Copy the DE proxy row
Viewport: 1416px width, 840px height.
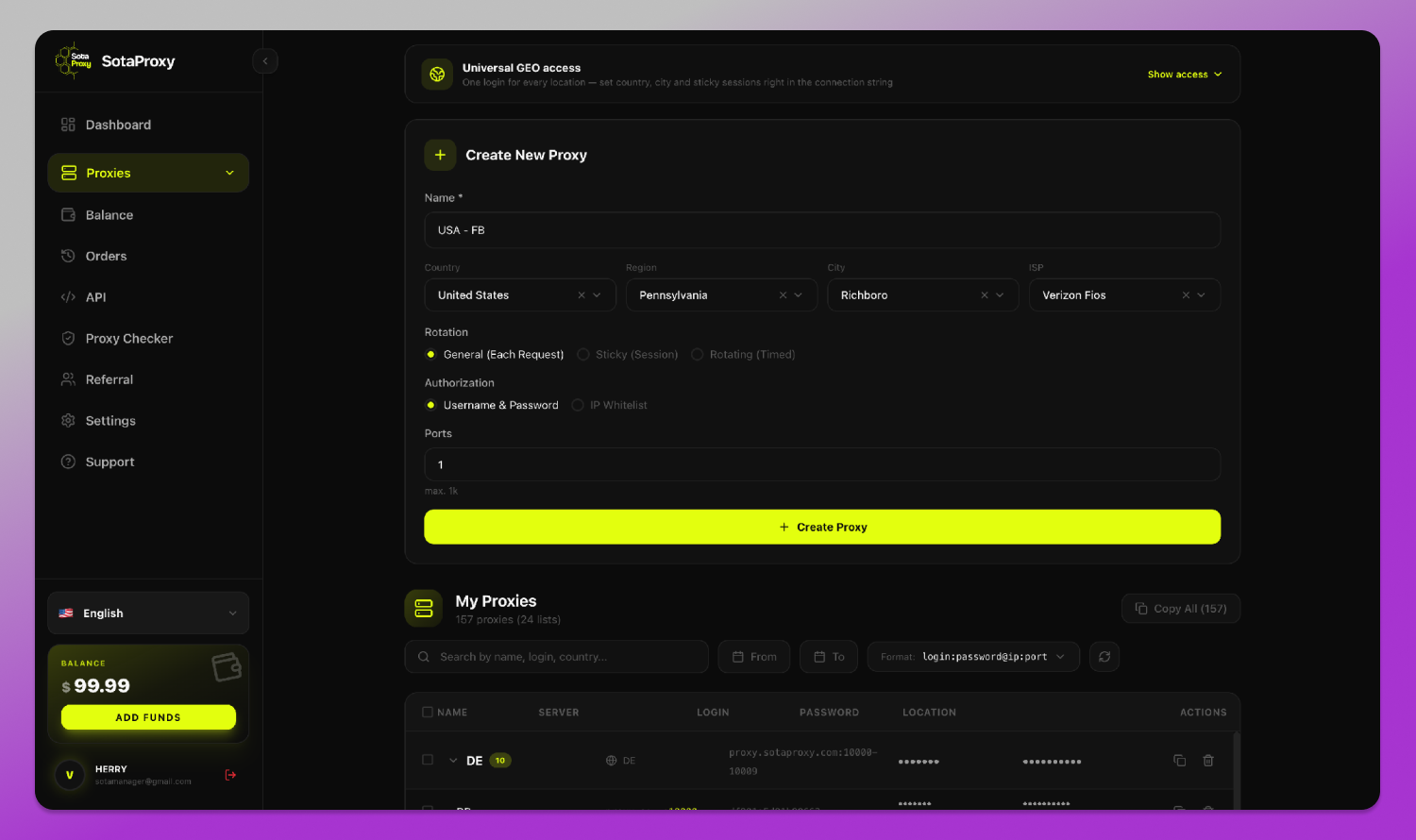point(1179,761)
